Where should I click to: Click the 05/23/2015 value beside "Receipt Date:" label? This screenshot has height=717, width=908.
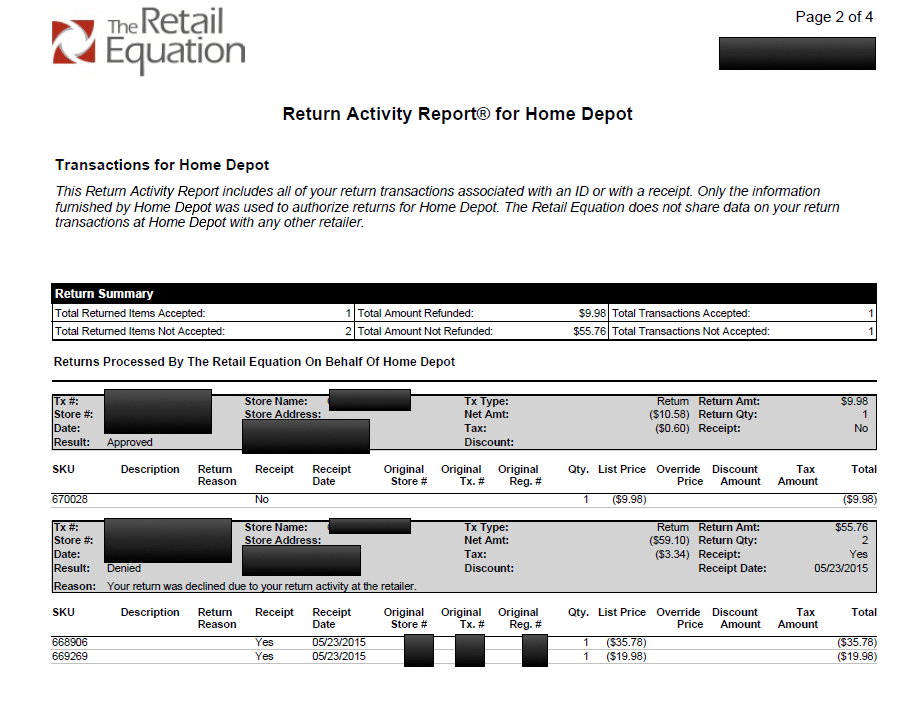click(x=841, y=568)
